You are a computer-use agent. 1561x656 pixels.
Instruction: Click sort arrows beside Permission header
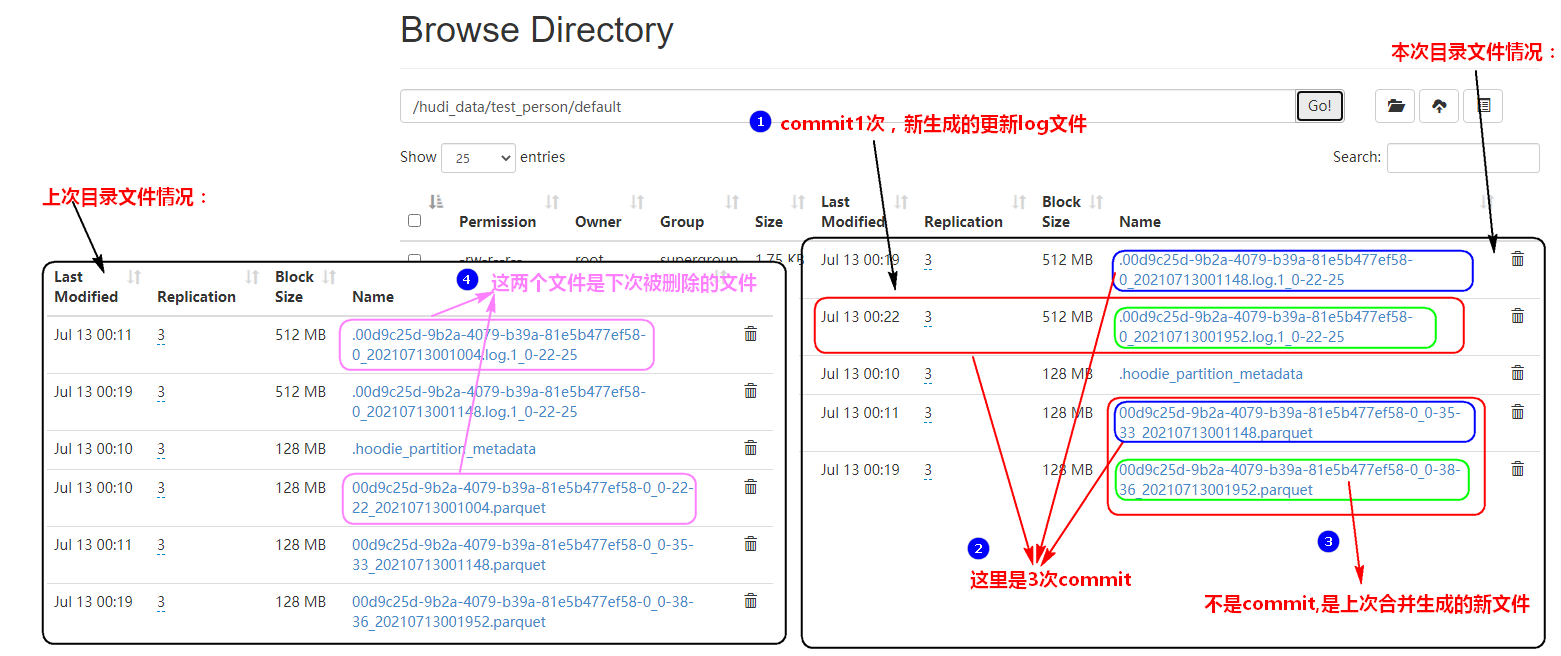[x=552, y=202]
